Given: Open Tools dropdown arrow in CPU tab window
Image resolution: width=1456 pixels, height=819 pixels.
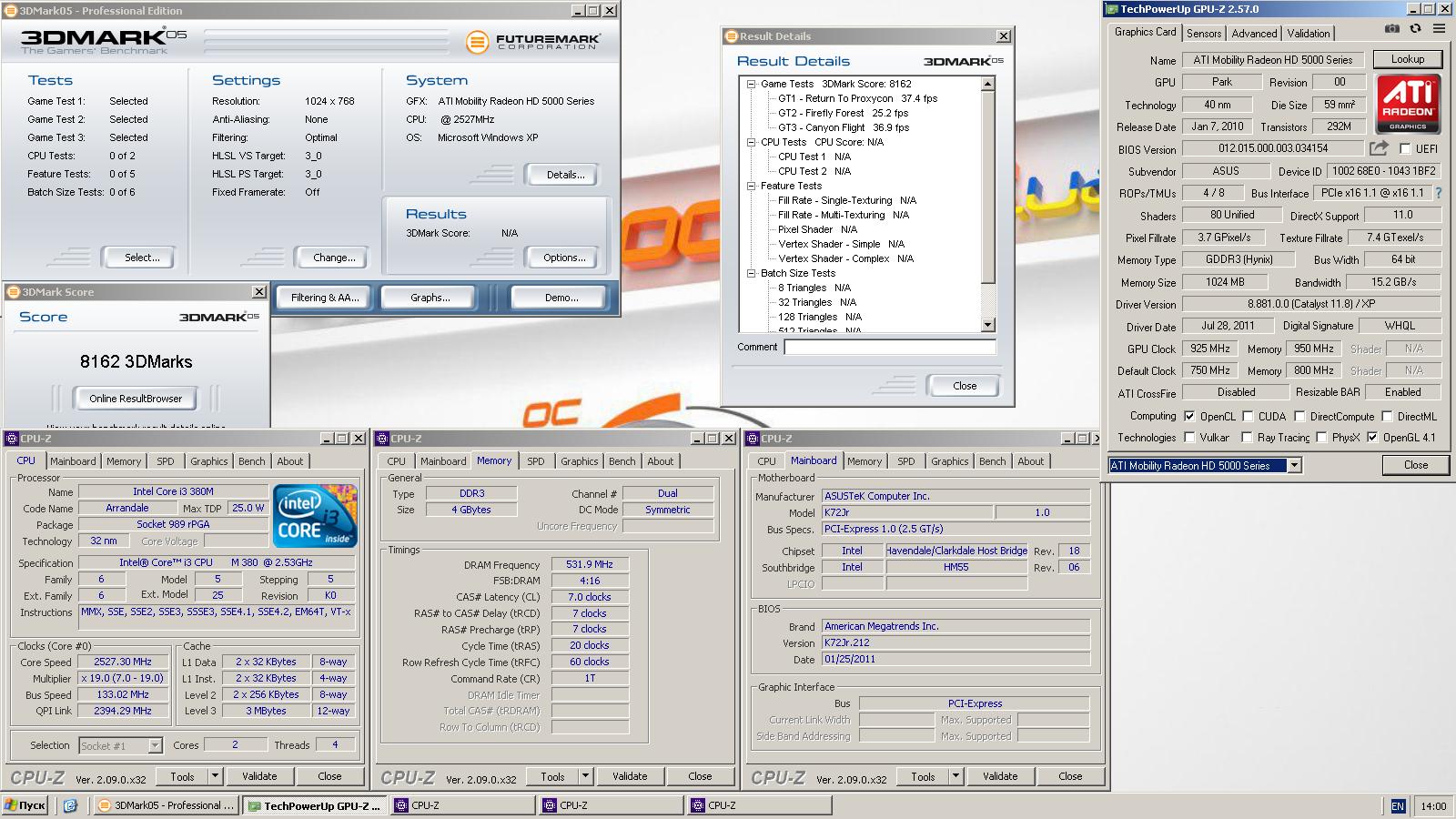Looking at the screenshot, I should coord(215,776).
